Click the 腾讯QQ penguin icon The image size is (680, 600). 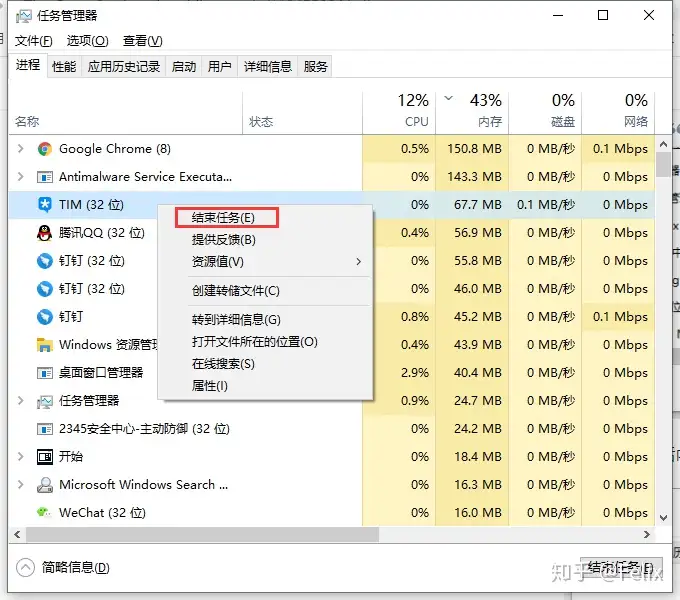pos(45,233)
